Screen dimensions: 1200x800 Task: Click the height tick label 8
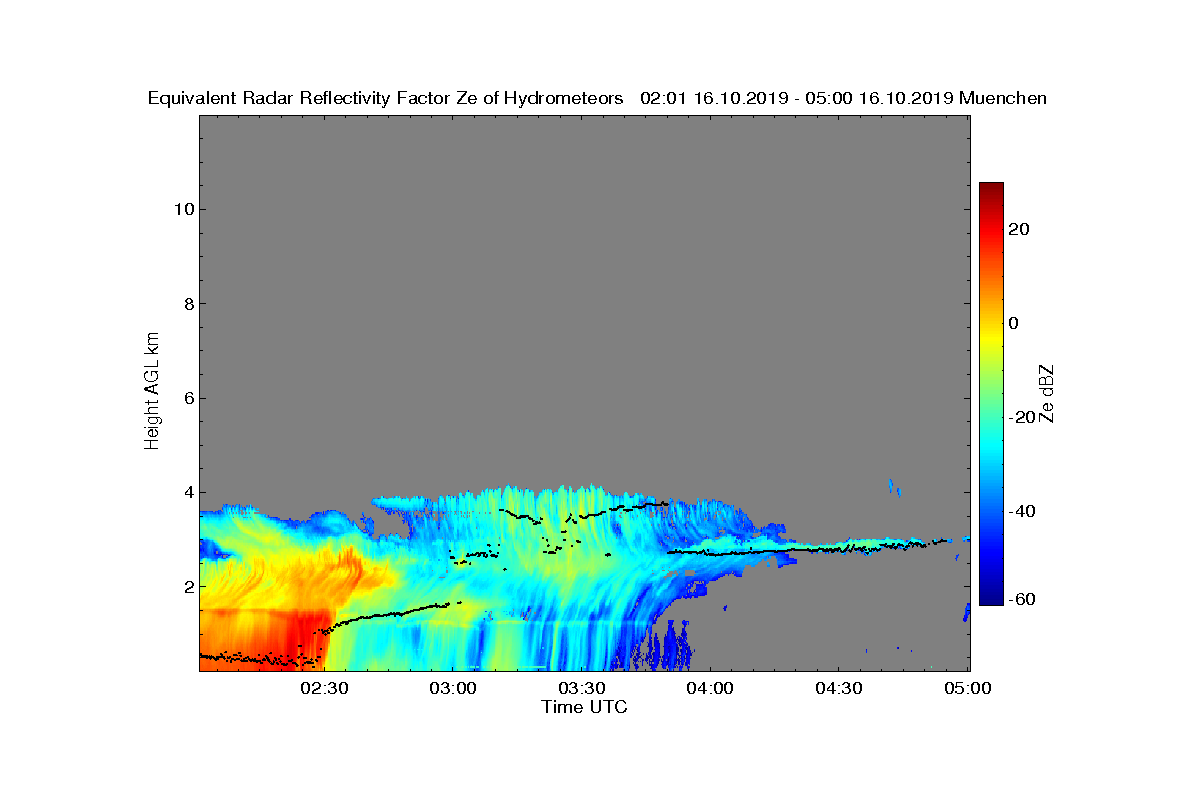point(187,303)
